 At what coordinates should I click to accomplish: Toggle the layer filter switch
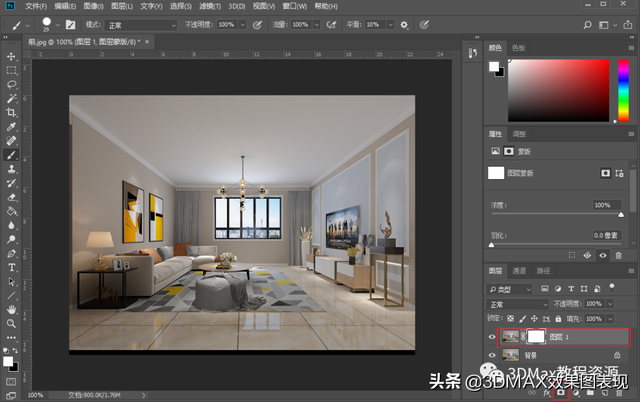click(x=611, y=288)
